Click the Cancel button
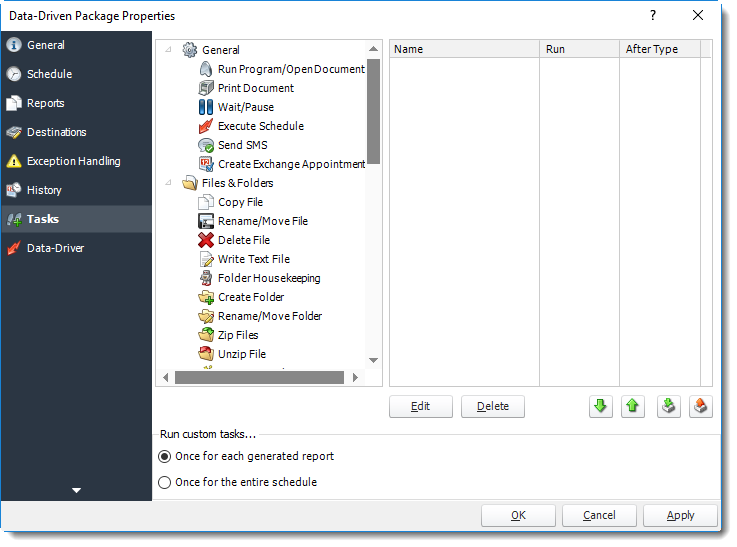The image size is (737, 547). pos(599,516)
